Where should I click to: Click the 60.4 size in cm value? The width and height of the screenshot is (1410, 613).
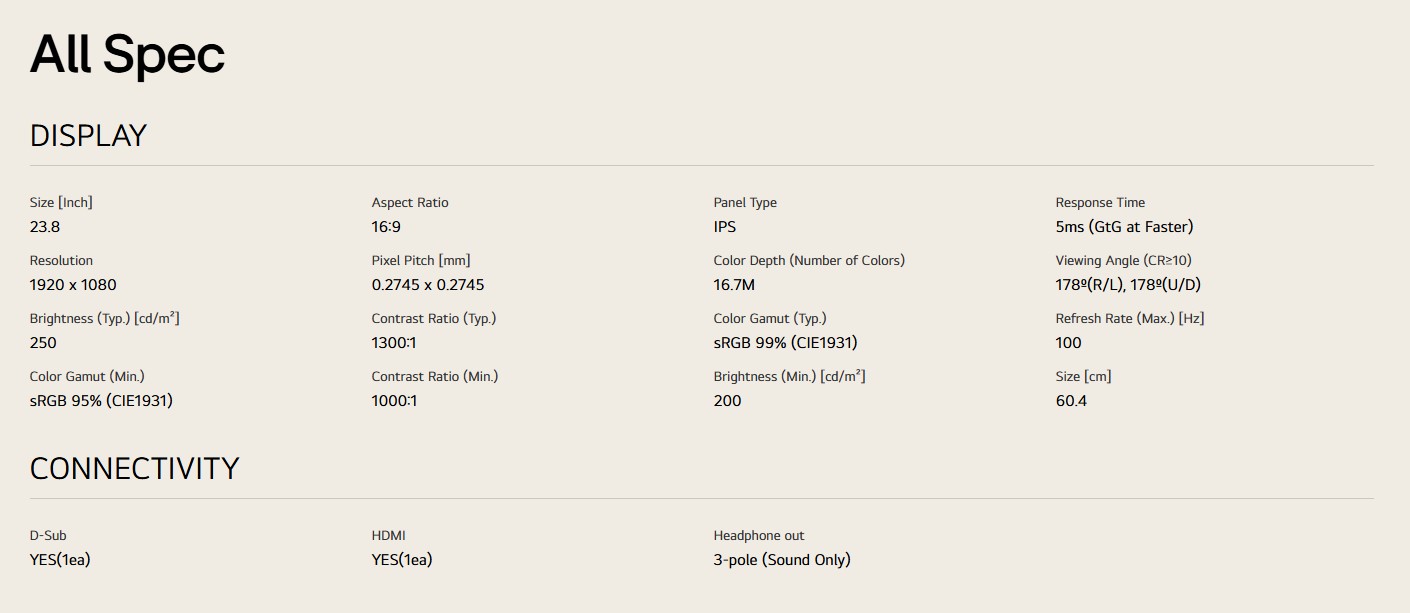(x=1071, y=401)
